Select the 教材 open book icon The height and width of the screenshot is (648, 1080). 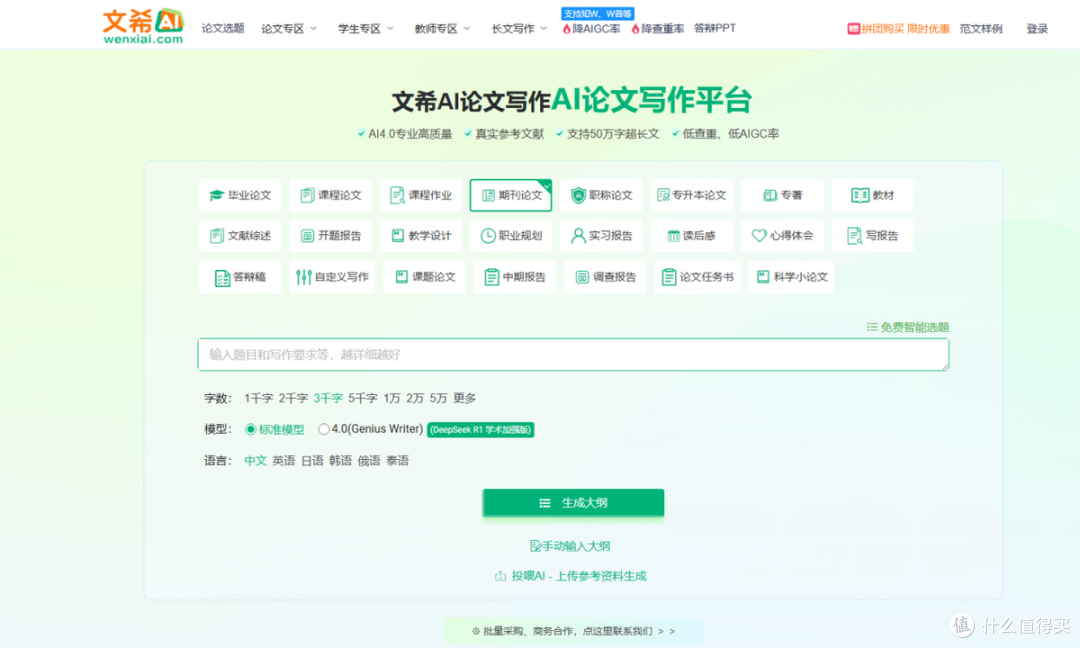pyautogui.click(x=860, y=196)
